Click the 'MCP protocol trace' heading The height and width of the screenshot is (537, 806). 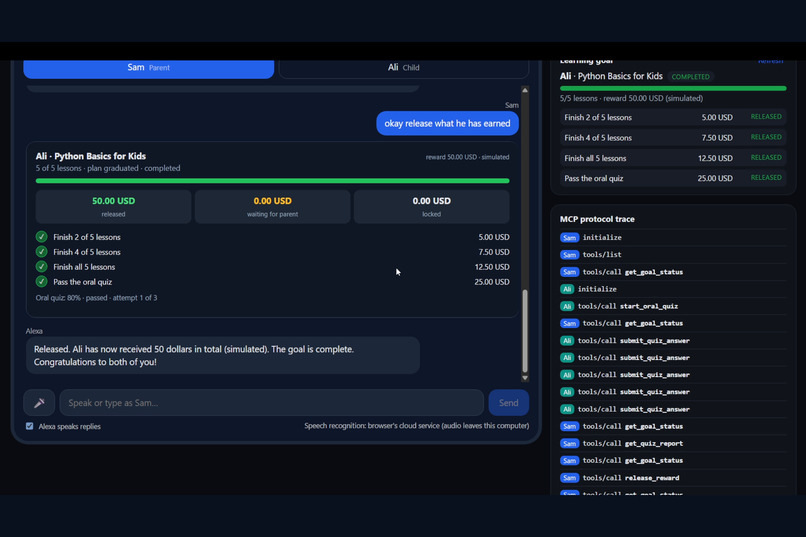point(597,219)
